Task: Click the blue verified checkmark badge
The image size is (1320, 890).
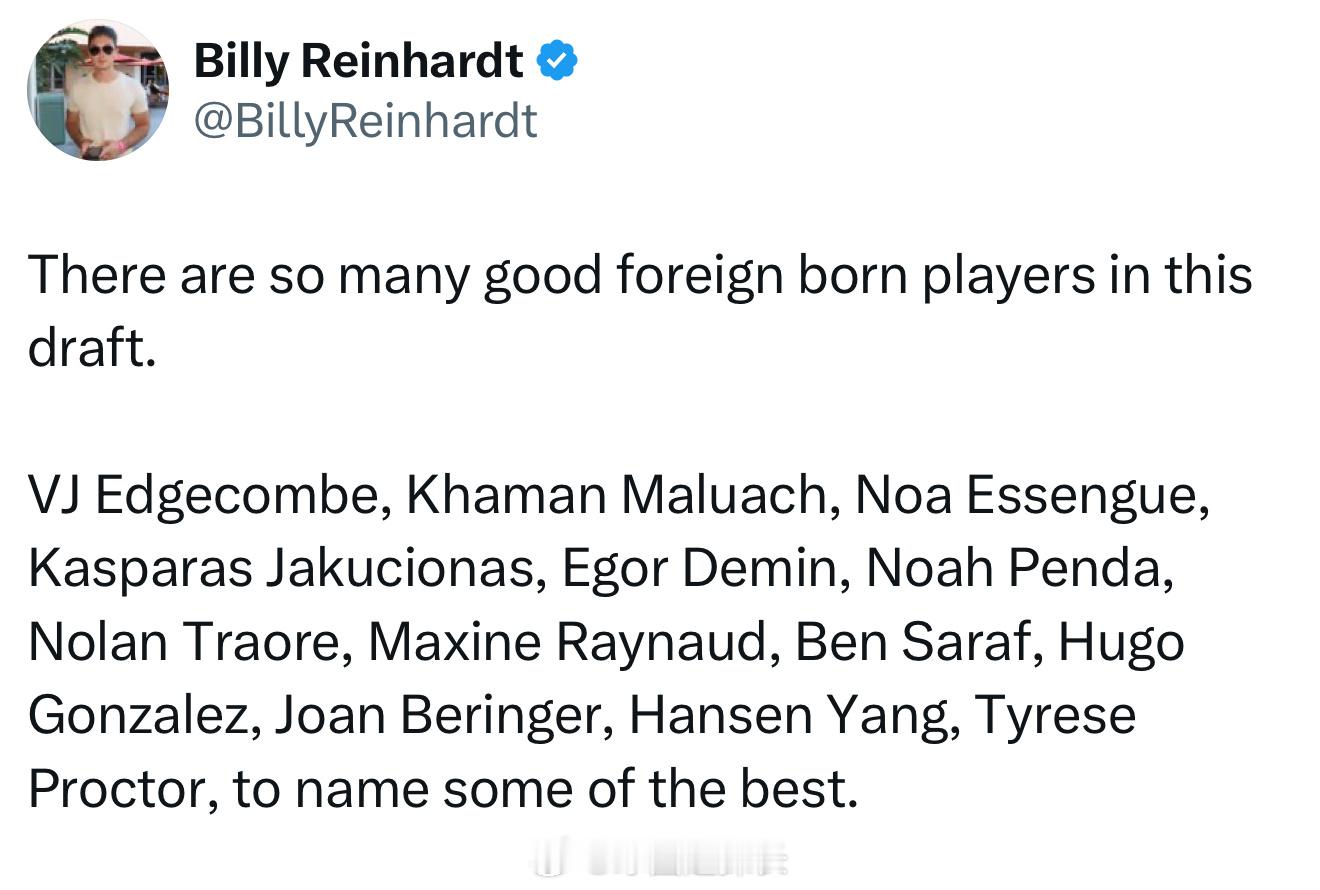Action: [x=557, y=62]
